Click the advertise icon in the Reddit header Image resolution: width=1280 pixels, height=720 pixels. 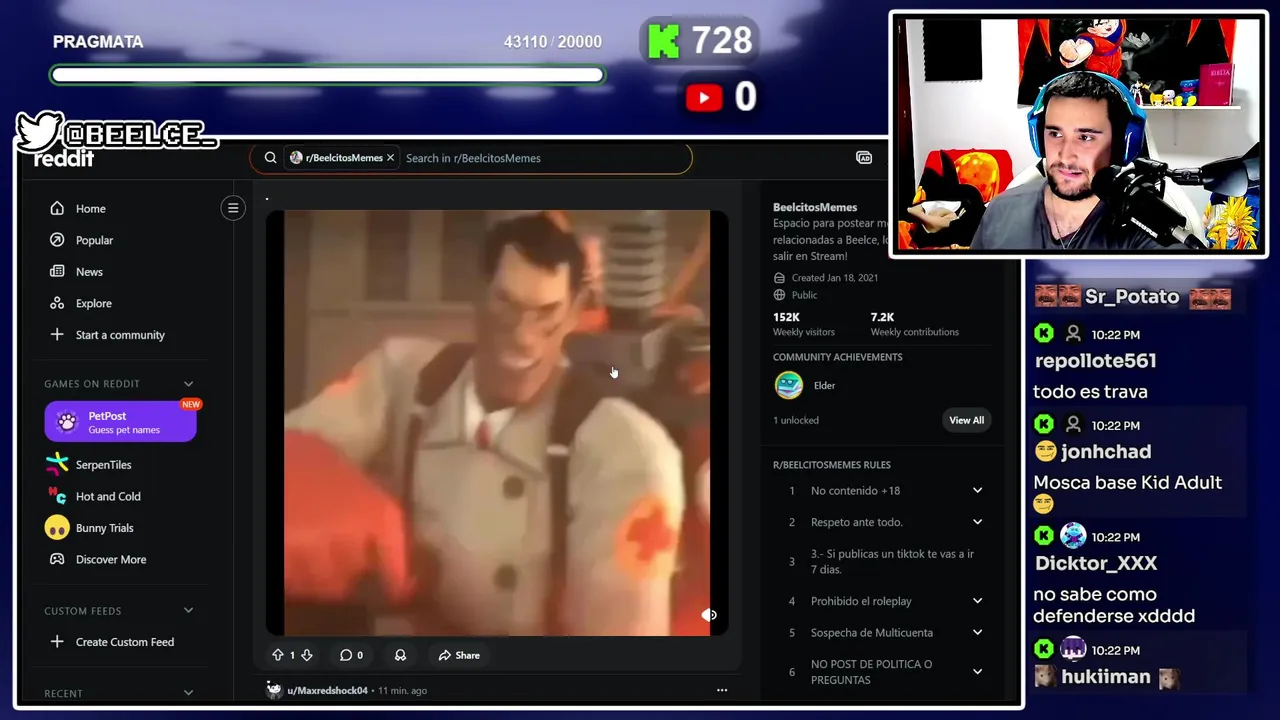click(864, 158)
